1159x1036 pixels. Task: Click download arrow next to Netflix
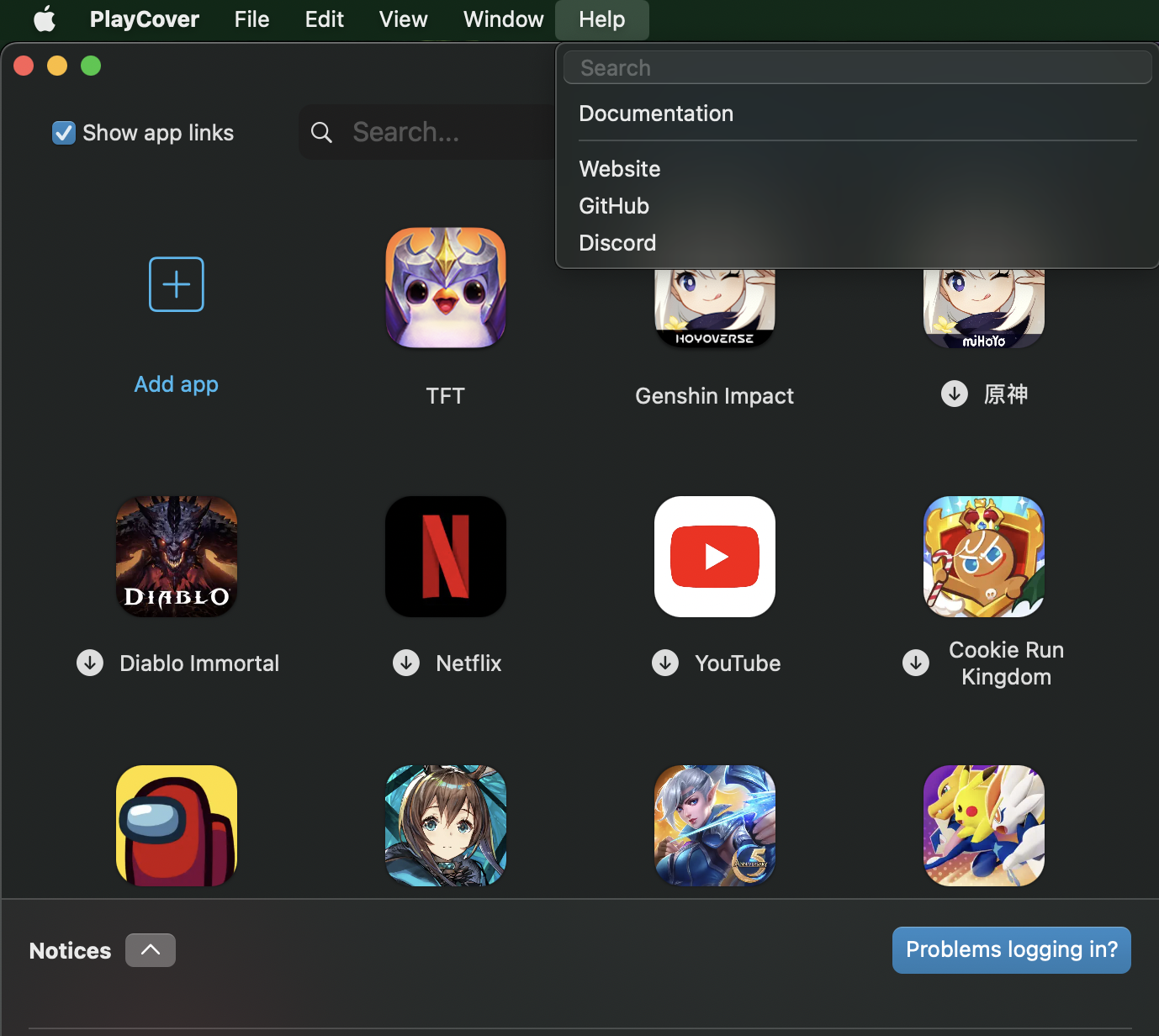[x=406, y=663]
